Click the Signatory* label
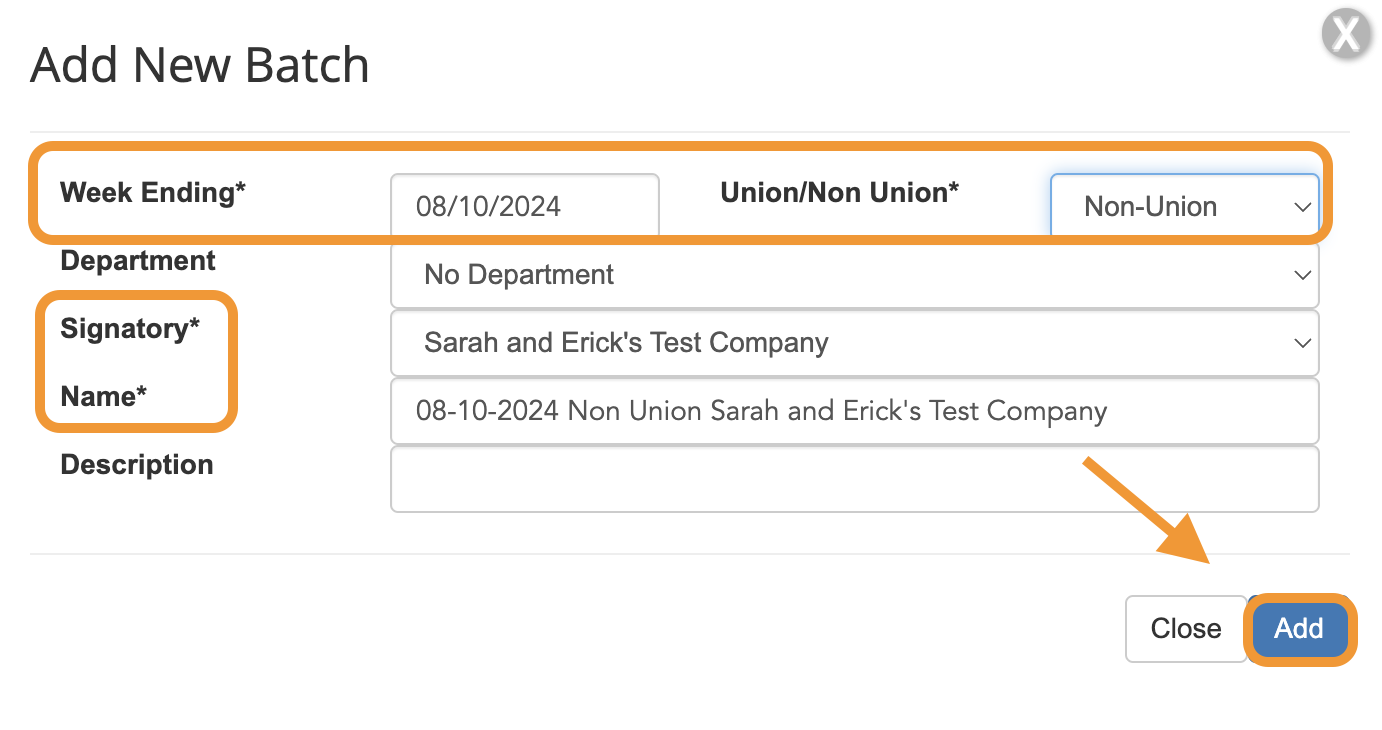 tap(130, 328)
